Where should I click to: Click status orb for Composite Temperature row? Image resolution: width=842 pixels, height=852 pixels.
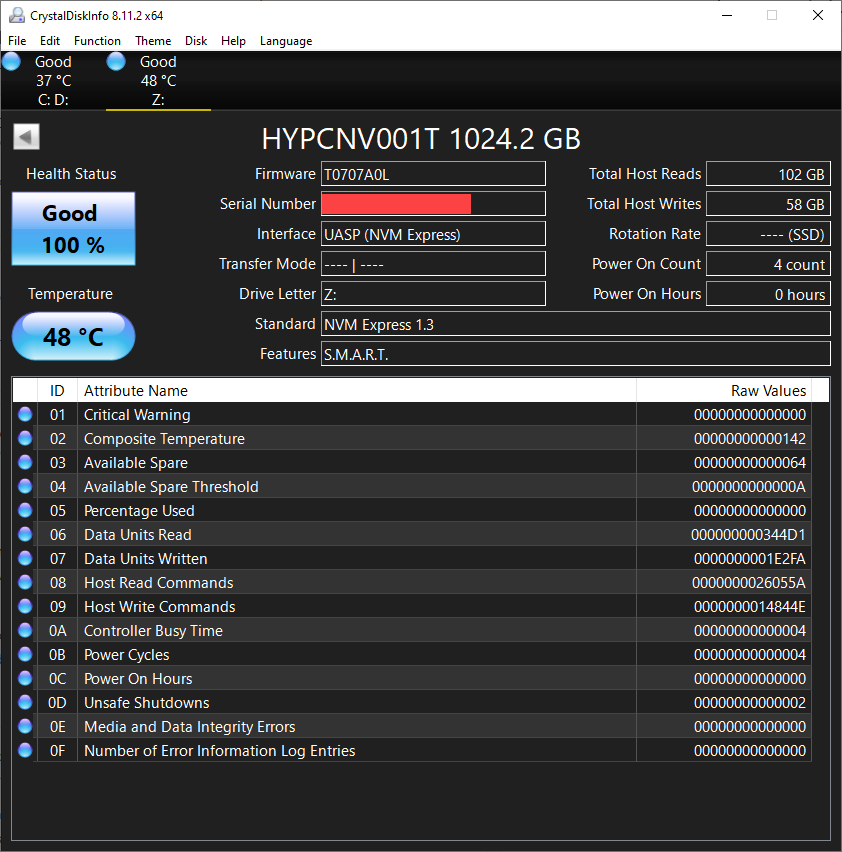tap(25, 438)
